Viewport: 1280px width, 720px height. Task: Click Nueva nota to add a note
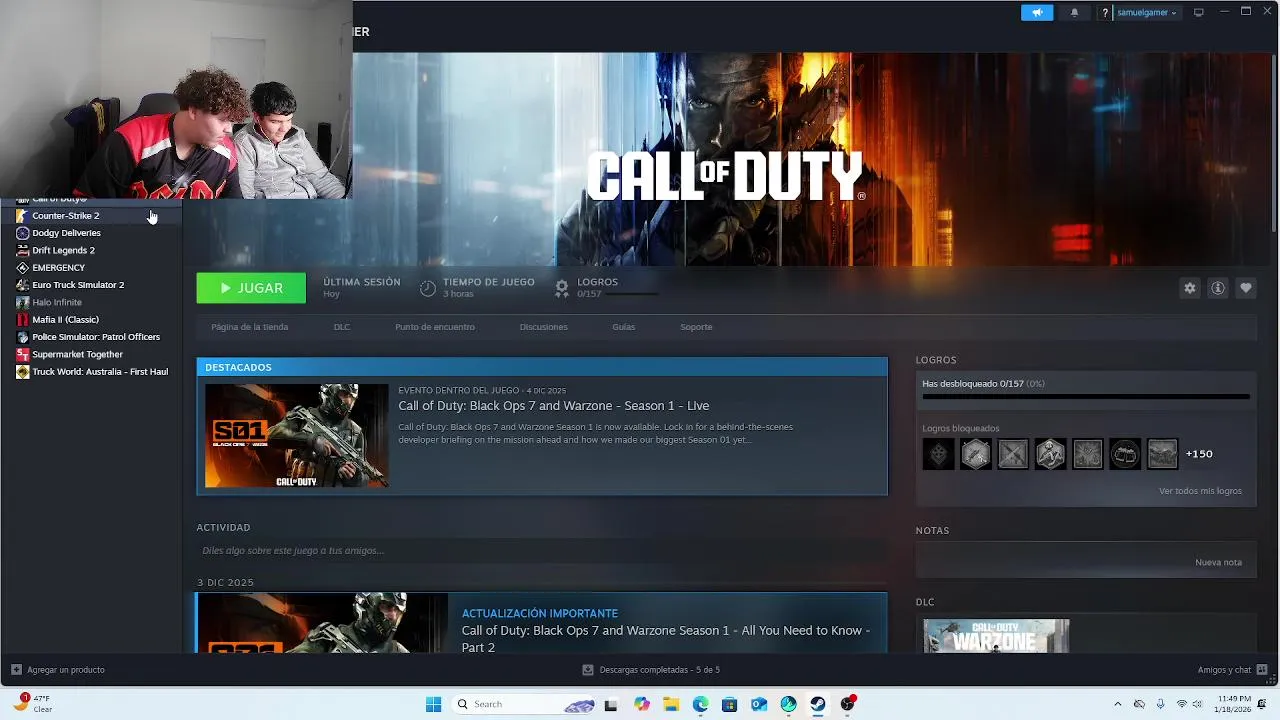pyautogui.click(x=1218, y=562)
